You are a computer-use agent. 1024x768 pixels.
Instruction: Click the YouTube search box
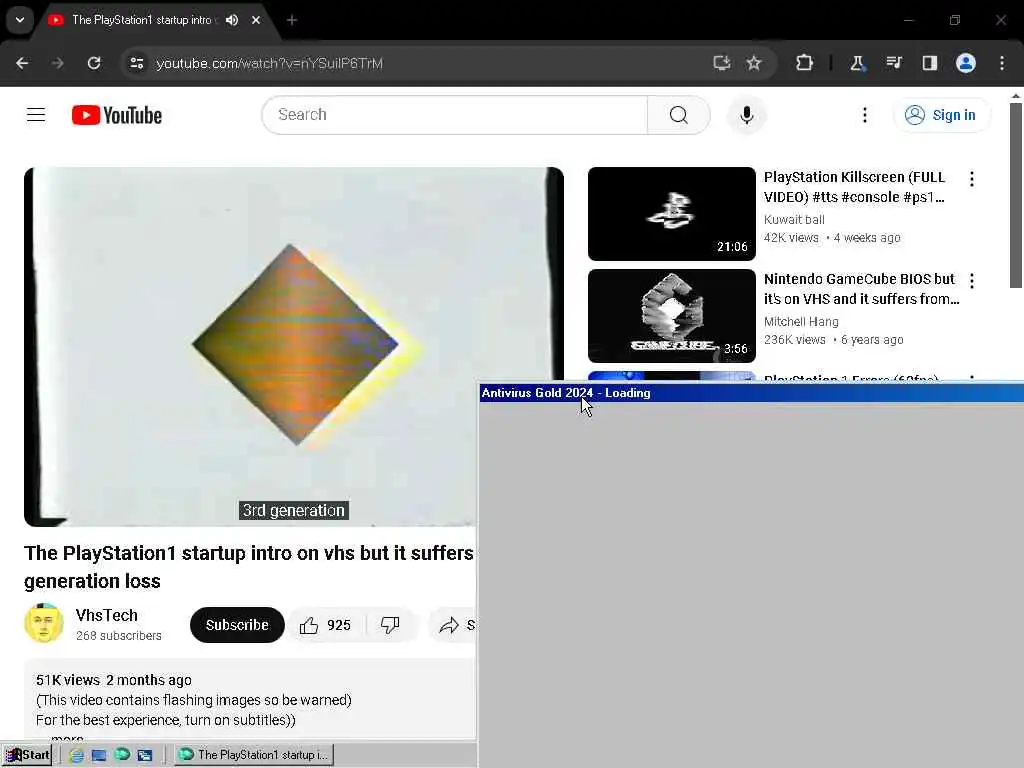[x=455, y=115]
